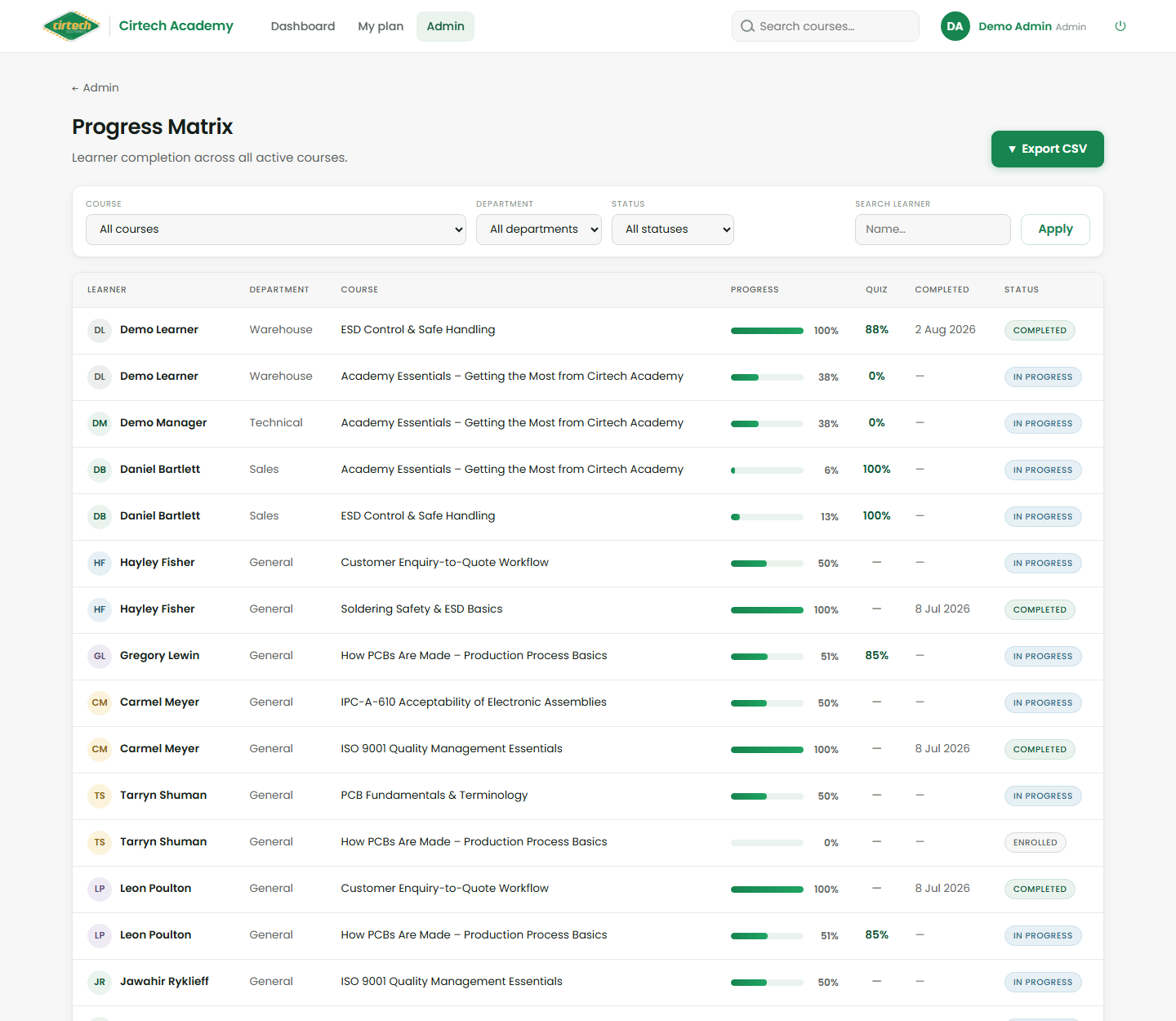This screenshot has height=1021, width=1176.
Task: Open the All statuses dropdown
Action: pos(673,230)
